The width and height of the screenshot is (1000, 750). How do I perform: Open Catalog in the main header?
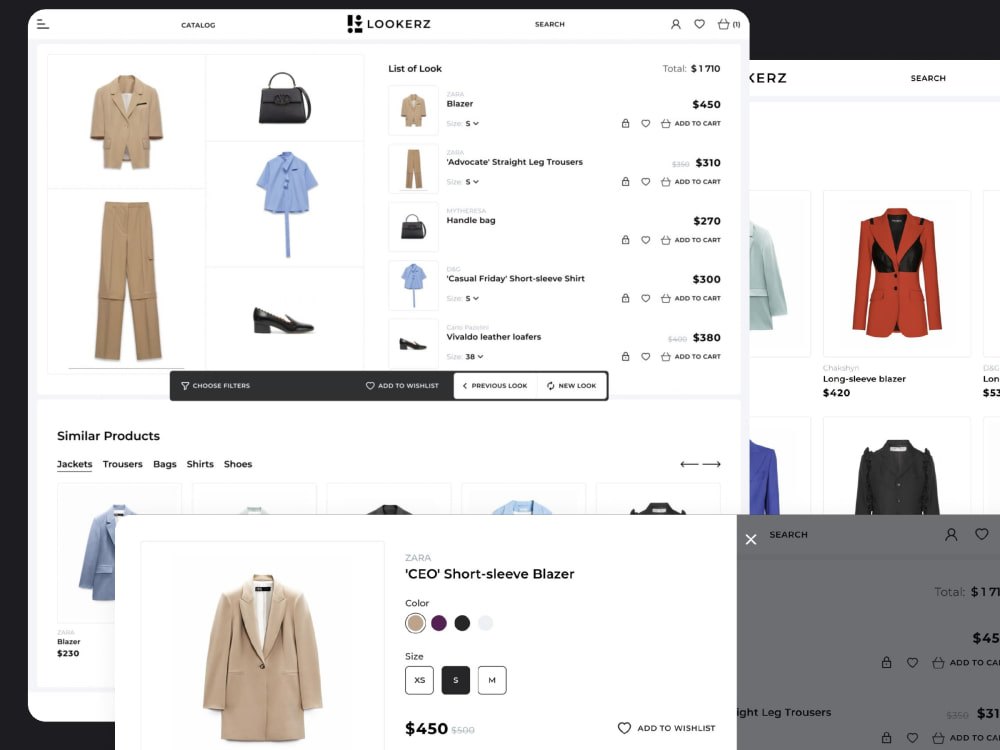tap(198, 26)
